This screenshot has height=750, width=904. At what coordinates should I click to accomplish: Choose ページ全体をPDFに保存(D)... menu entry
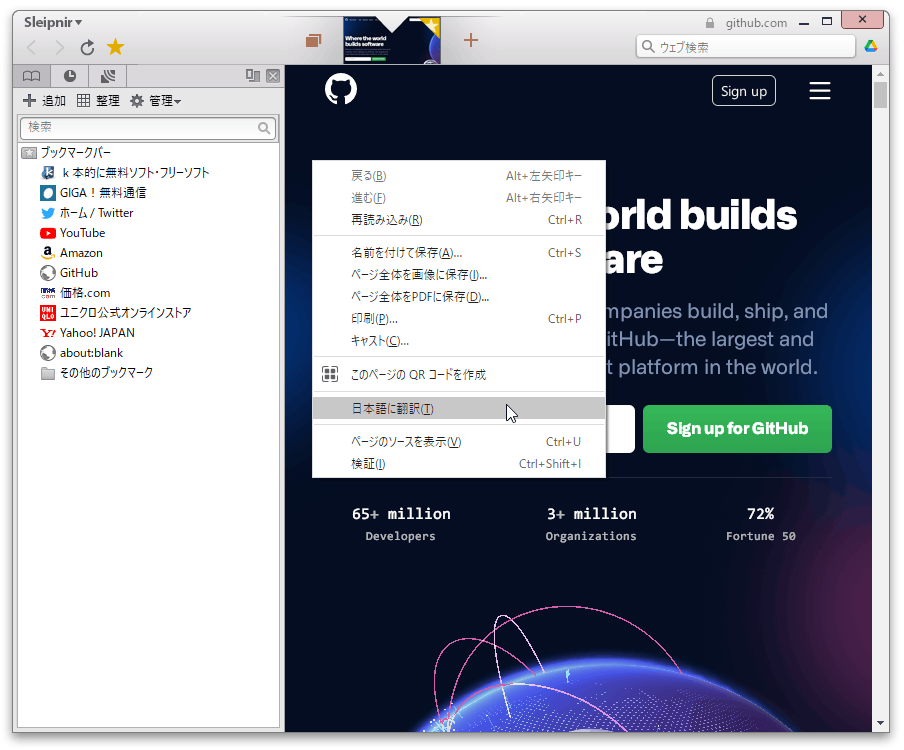pos(458,296)
